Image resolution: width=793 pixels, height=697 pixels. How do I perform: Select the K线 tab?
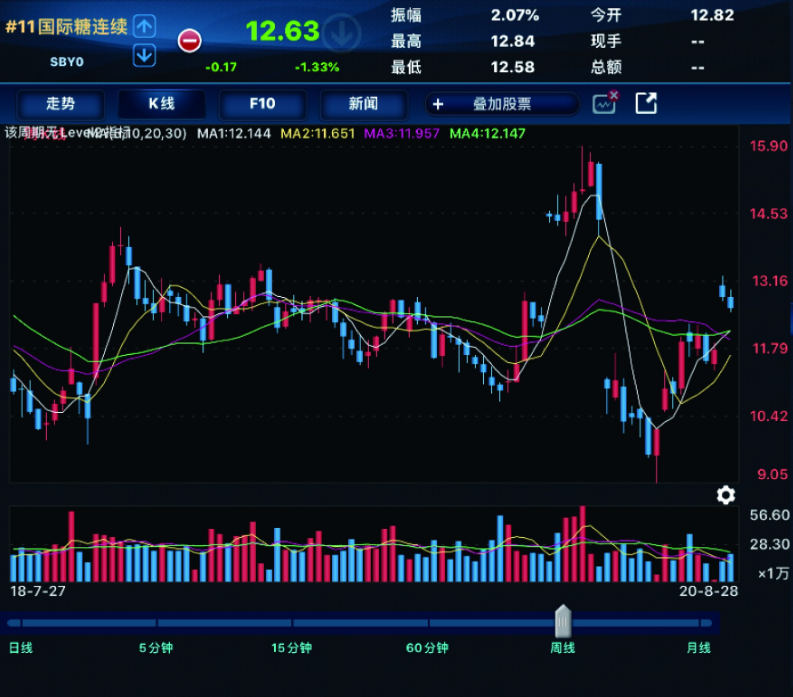(x=162, y=104)
